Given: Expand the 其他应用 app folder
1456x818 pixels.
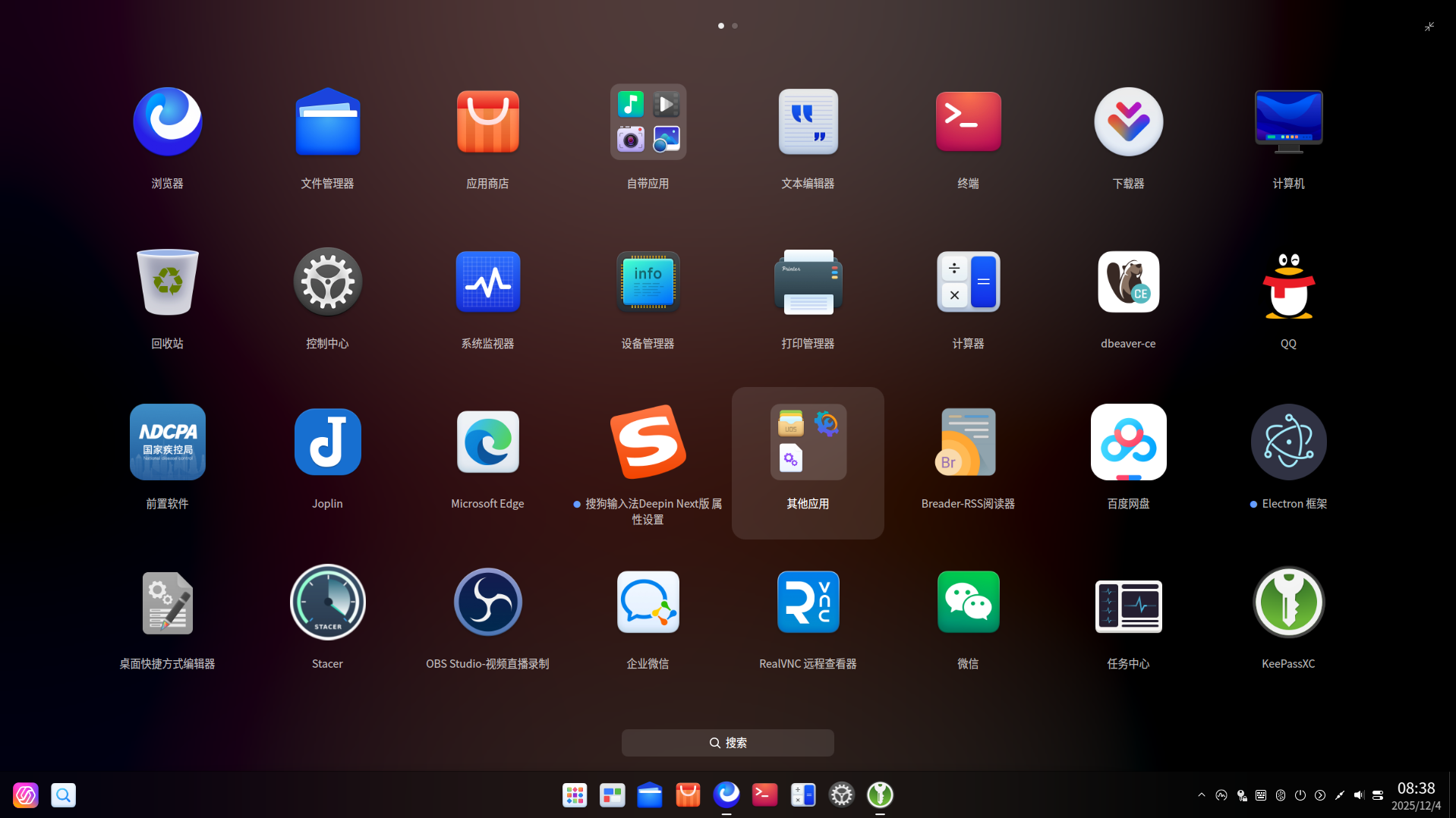Looking at the screenshot, I should tap(808, 442).
